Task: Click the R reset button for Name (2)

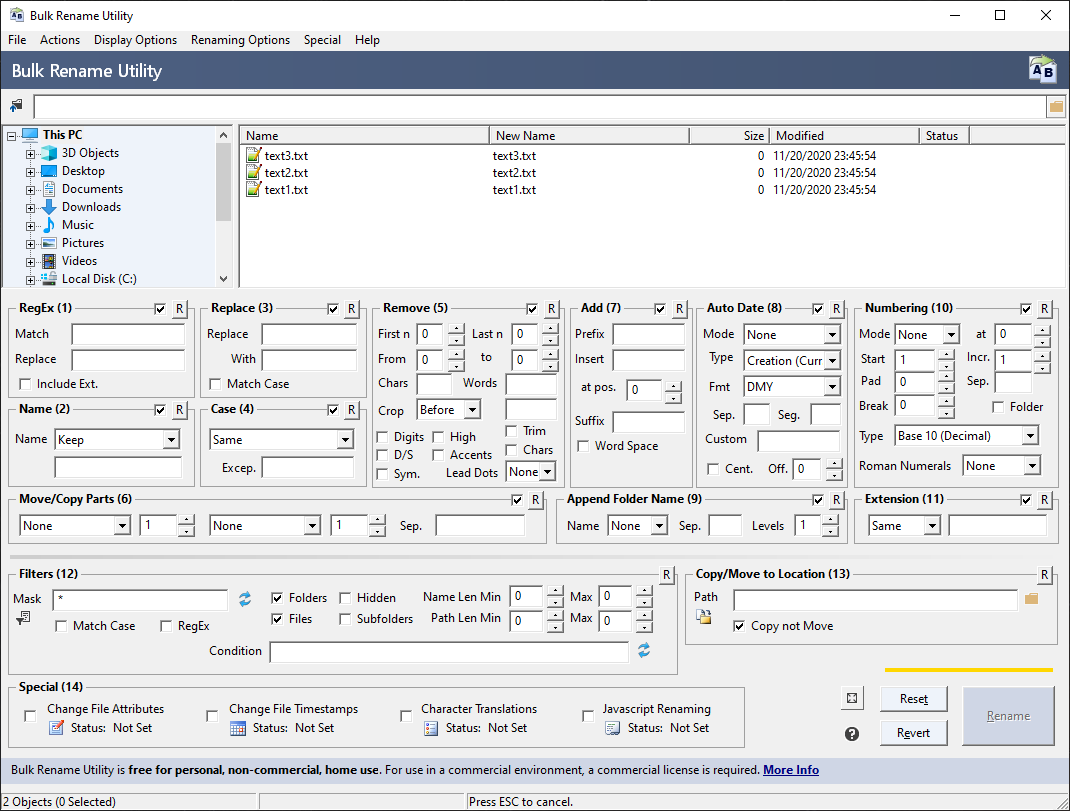Action: pyautogui.click(x=179, y=410)
